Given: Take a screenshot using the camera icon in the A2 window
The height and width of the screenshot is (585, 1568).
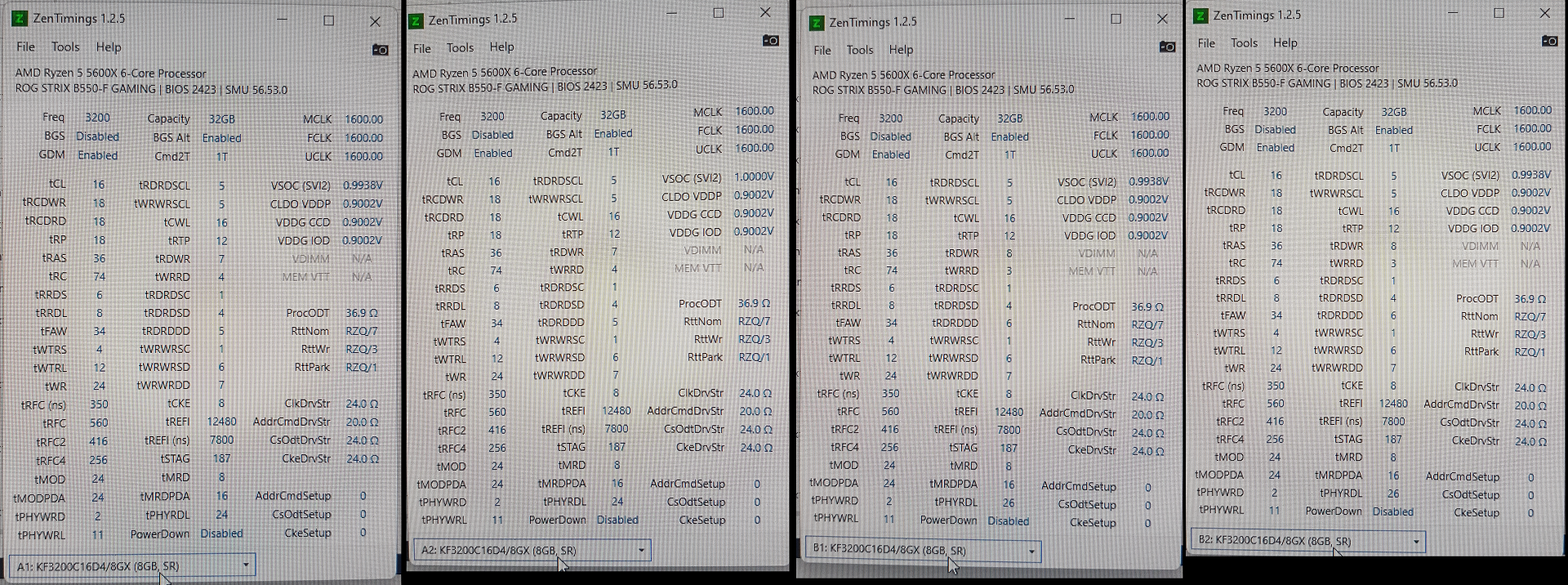Looking at the screenshot, I should 770,40.
